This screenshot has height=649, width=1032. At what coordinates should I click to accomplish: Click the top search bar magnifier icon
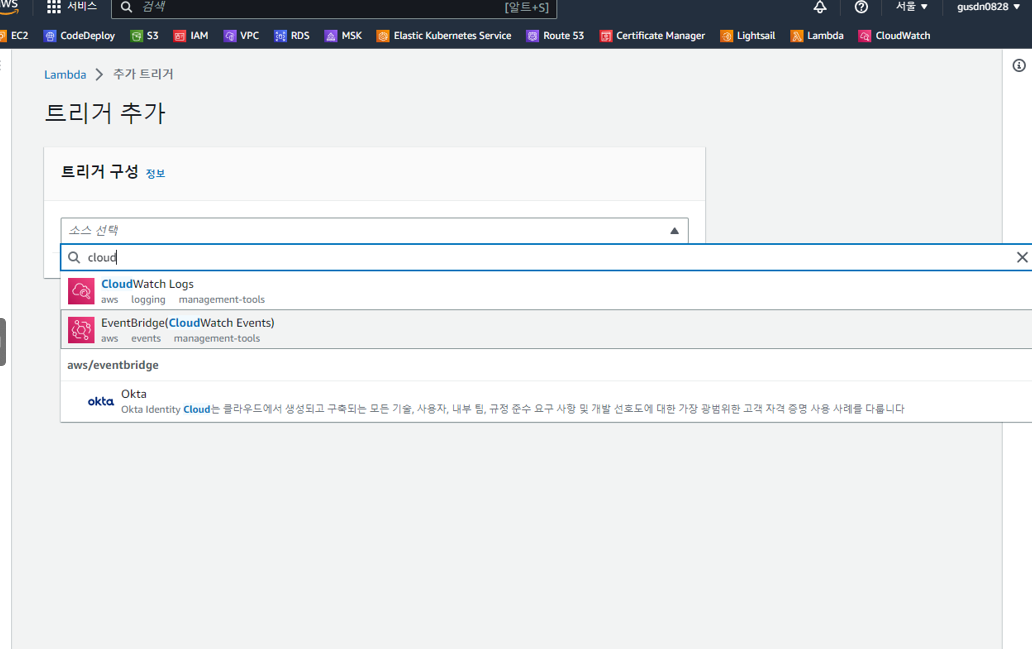click(126, 7)
